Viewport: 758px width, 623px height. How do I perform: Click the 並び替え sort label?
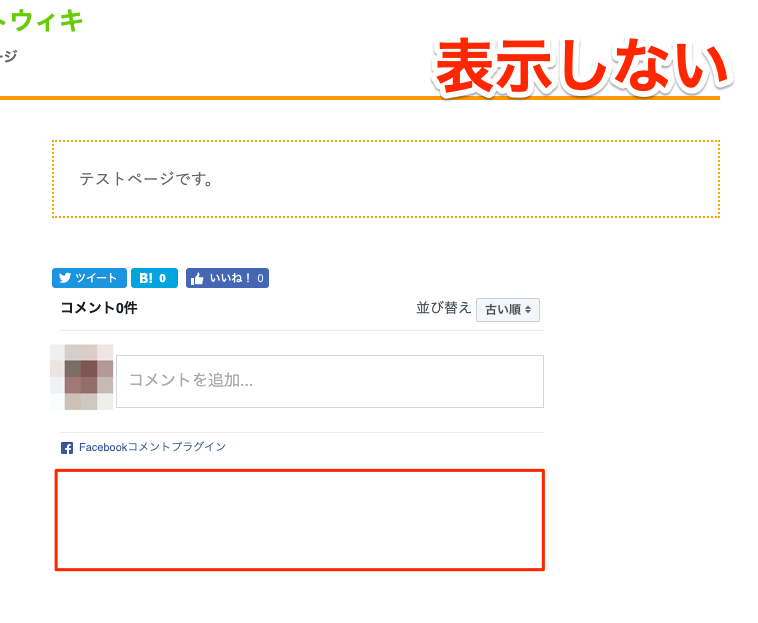click(443, 308)
